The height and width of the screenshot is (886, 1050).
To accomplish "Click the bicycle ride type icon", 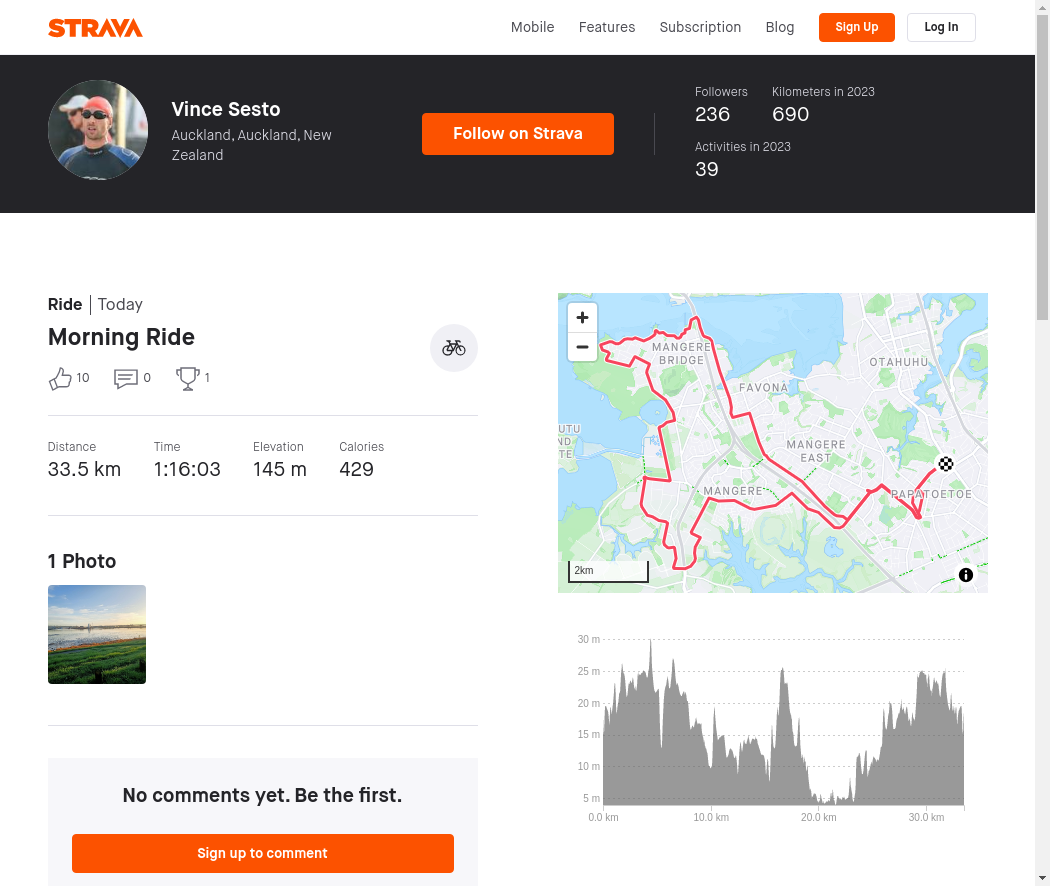I will (454, 348).
